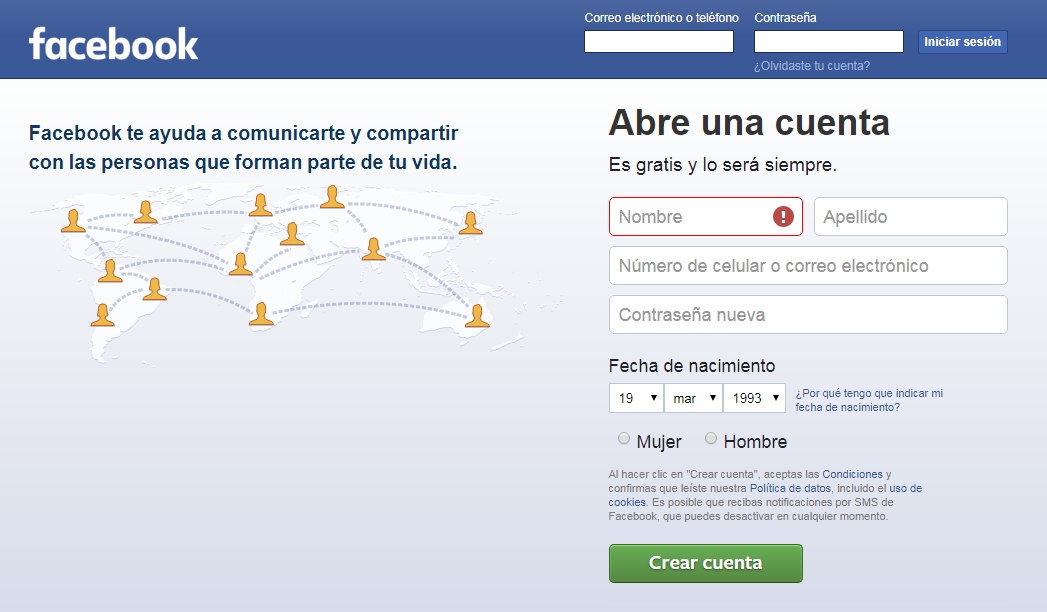1047x612 pixels.
Task: Open the birth year dropdown showing 1993
Action: pyautogui.click(x=755, y=398)
